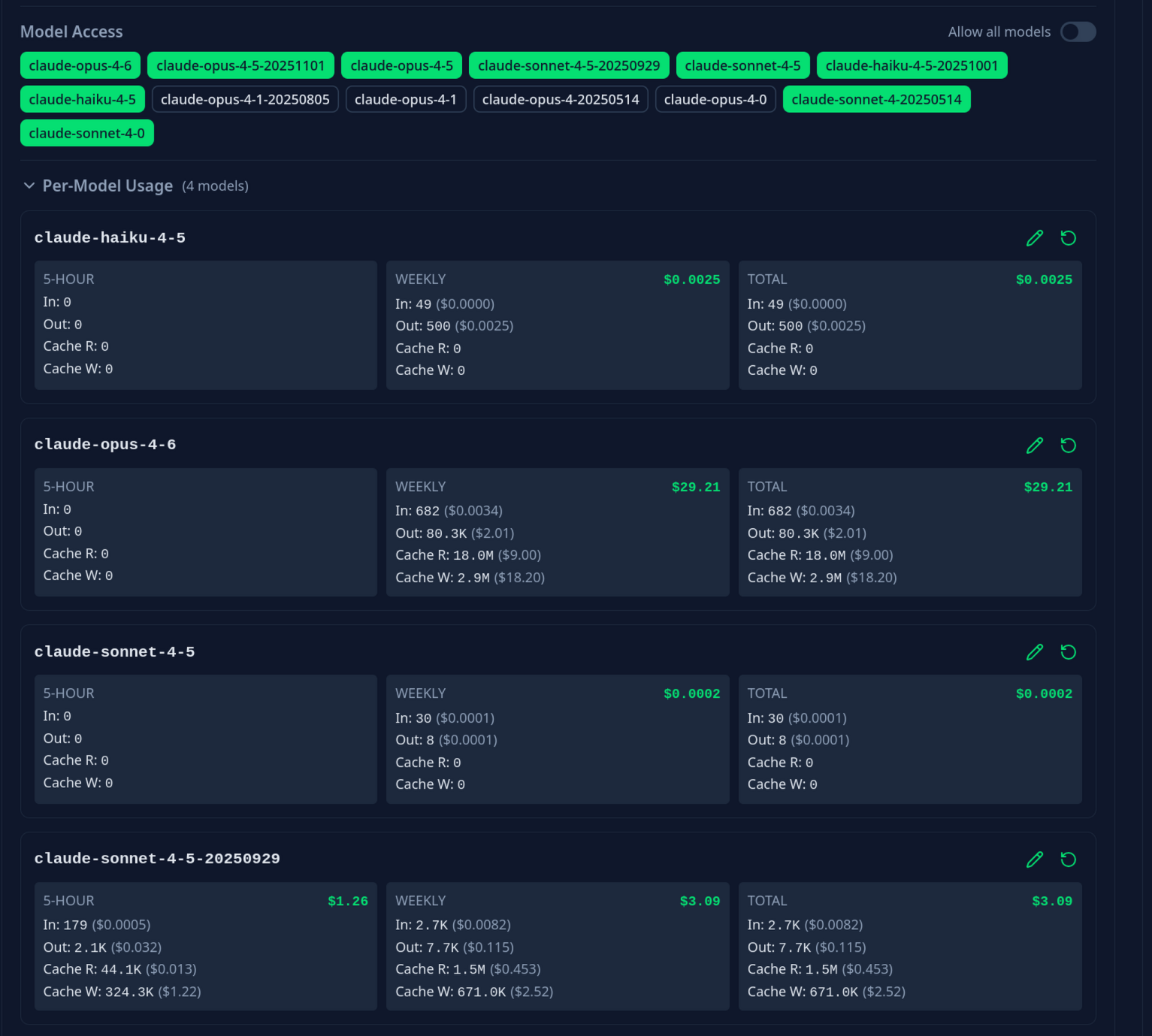Screen dimensions: 1152x1036
Task: Disable the claude-opus-4-5 model chip
Action: tap(402, 65)
